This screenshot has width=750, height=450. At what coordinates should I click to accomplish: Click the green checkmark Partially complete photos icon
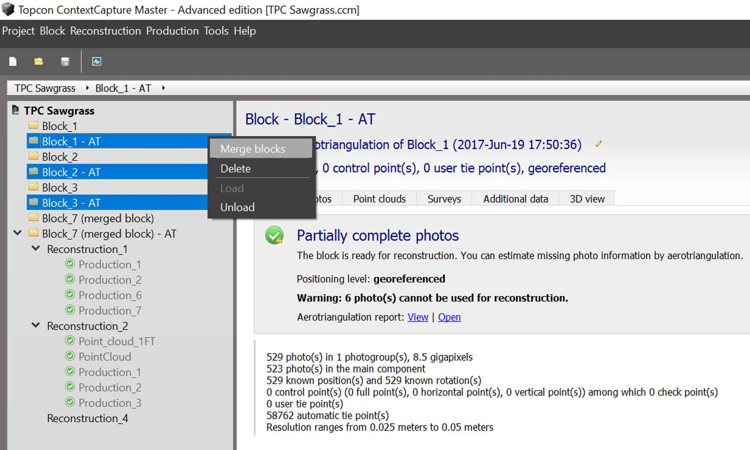(275, 235)
